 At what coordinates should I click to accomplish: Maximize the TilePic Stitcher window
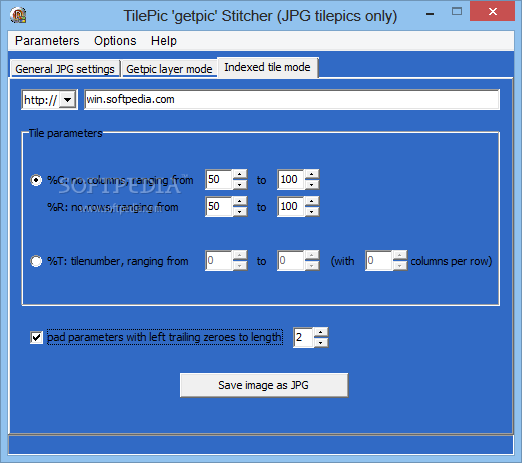click(457, 12)
